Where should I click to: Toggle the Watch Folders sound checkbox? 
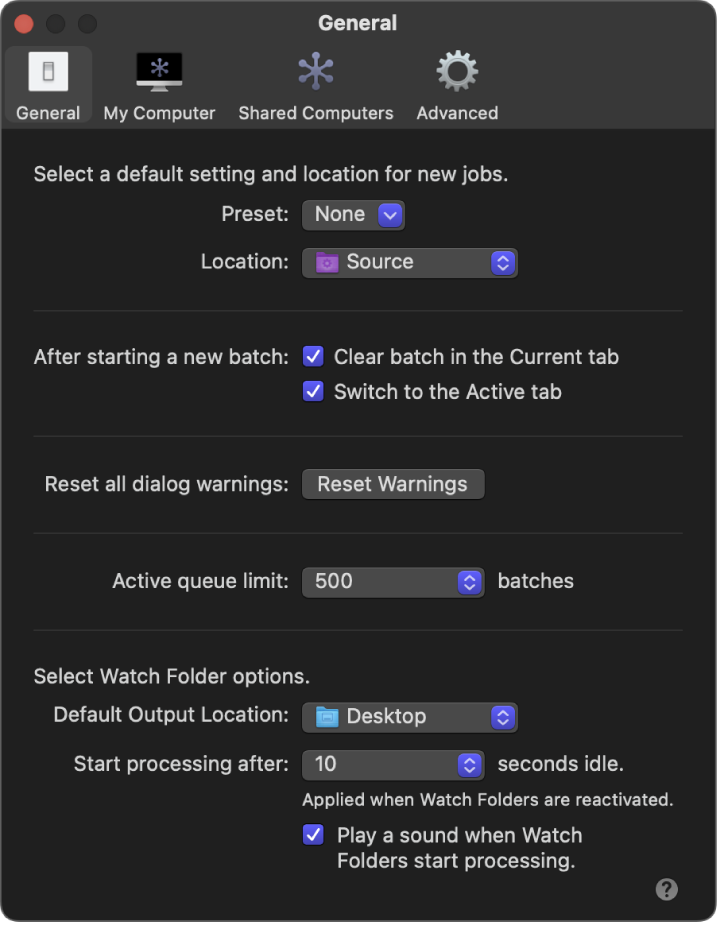point(313,835)
